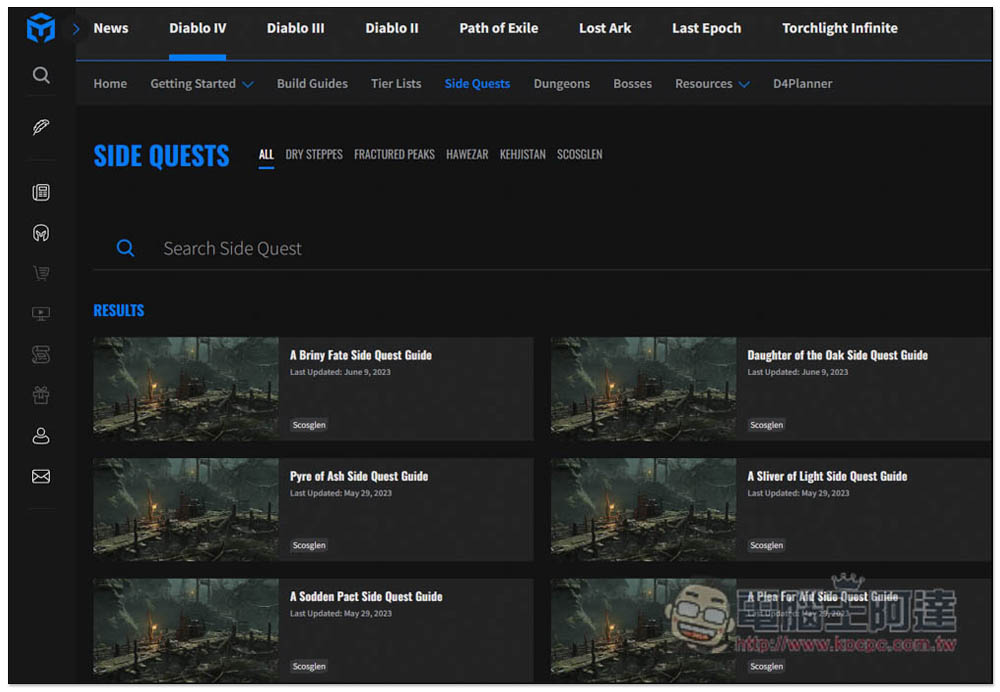Click the Search Side Quest input field
1000x692 pixels.
pos(500,248)
